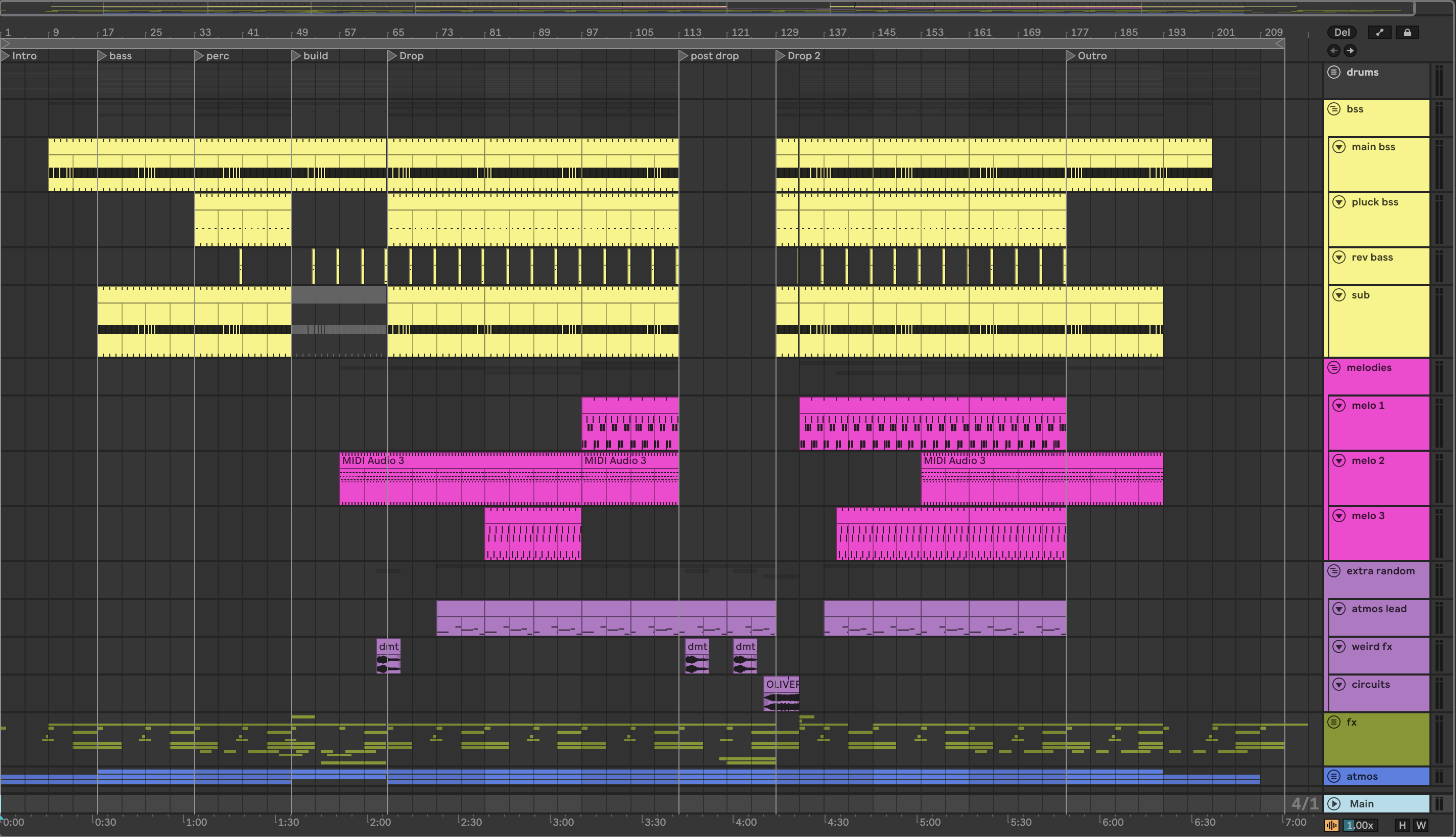1456x837 pixels.
Task: Click the drums group fold icon
Action: pyautogui.click(x=1334, y=73)
